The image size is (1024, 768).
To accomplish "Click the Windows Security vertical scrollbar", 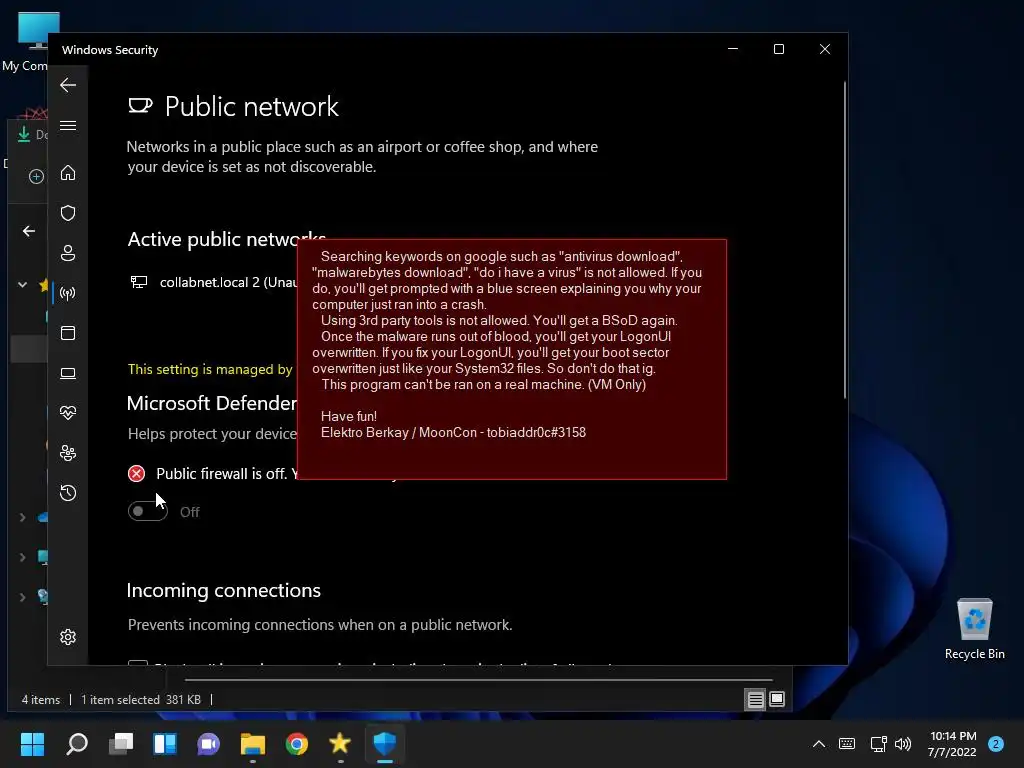I will (x=844, y=239).
